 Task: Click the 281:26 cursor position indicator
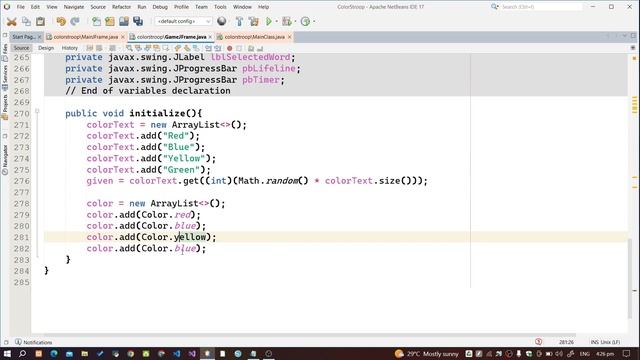pos(566,342)
